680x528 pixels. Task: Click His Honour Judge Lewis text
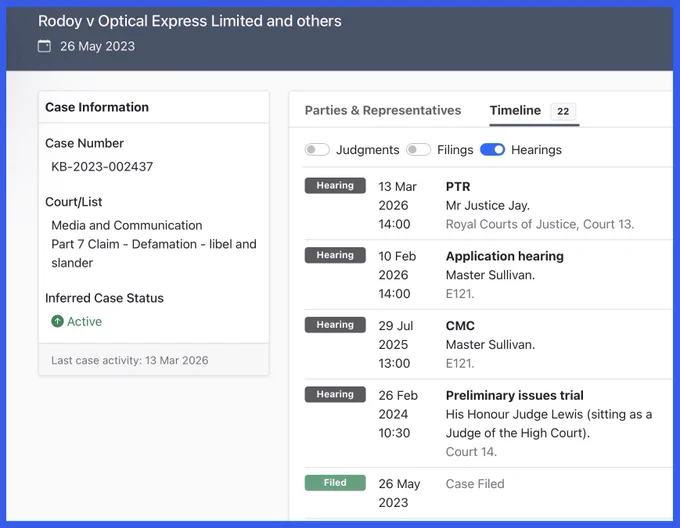click(x=549, y=424)
